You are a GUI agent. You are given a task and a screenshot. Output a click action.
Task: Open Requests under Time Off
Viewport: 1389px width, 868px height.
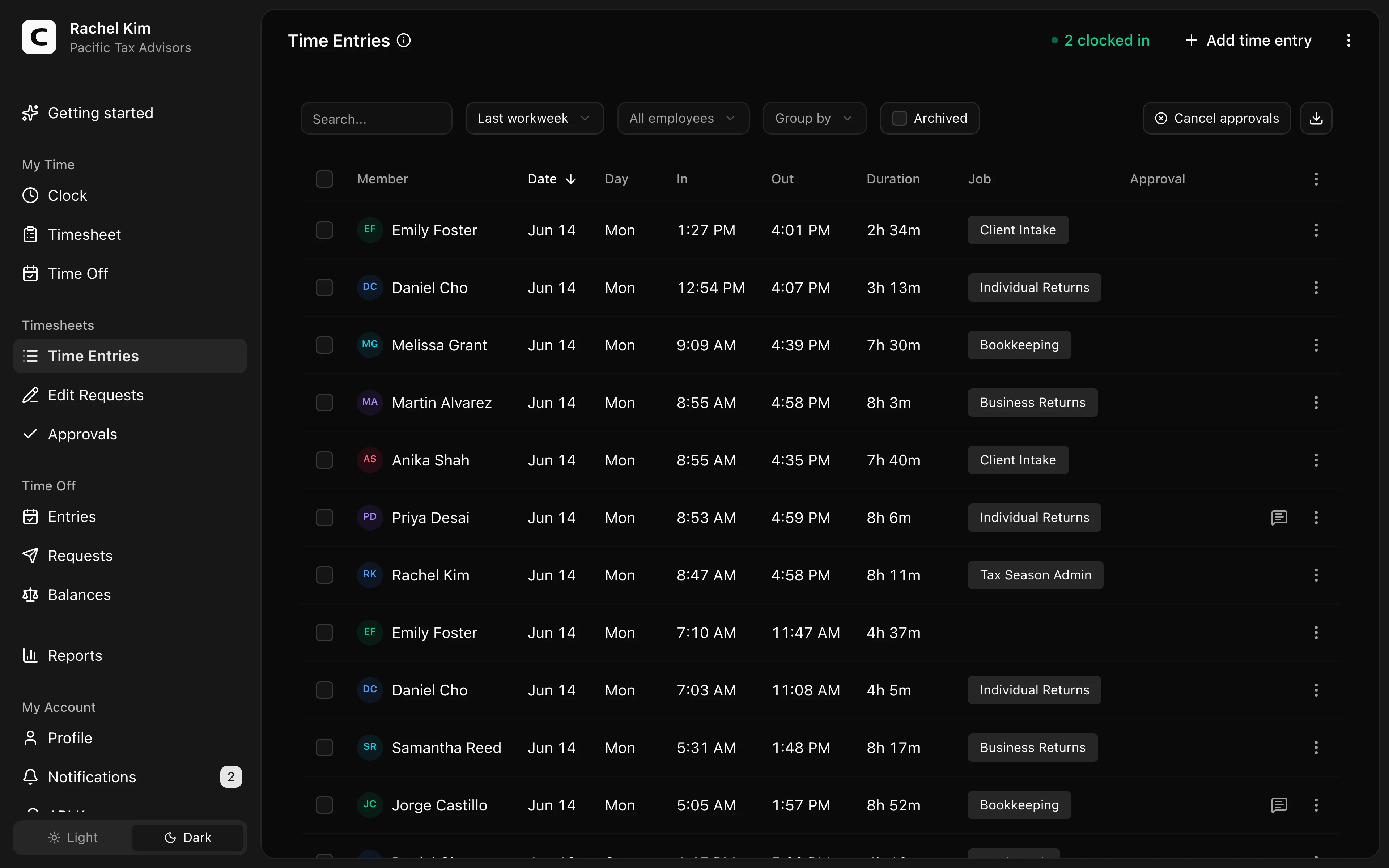point(130,556)
